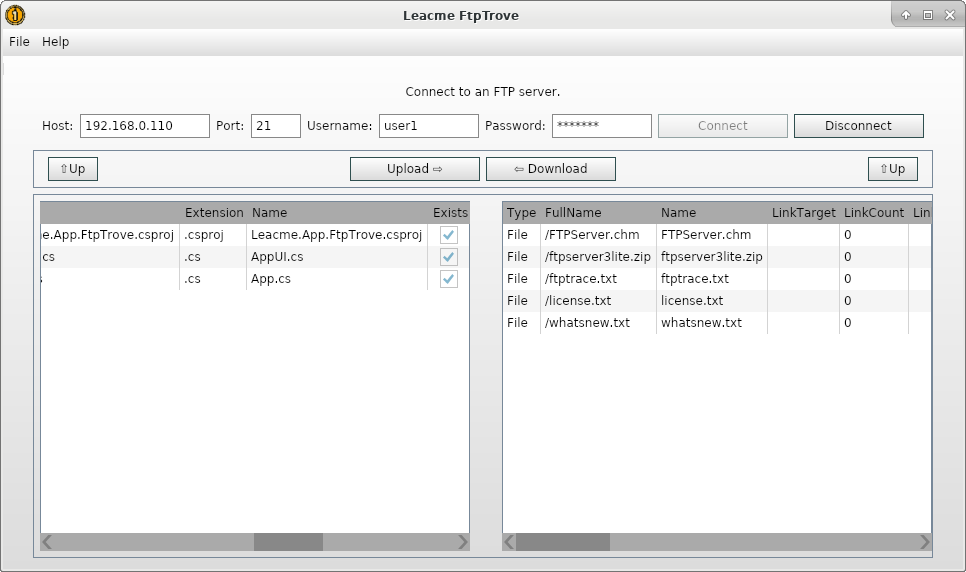This screenshot has height=572, width=966.
Task: Click the FtpTrove app icon in title bar
Action: pyautogui.click(x=15, y=15)
